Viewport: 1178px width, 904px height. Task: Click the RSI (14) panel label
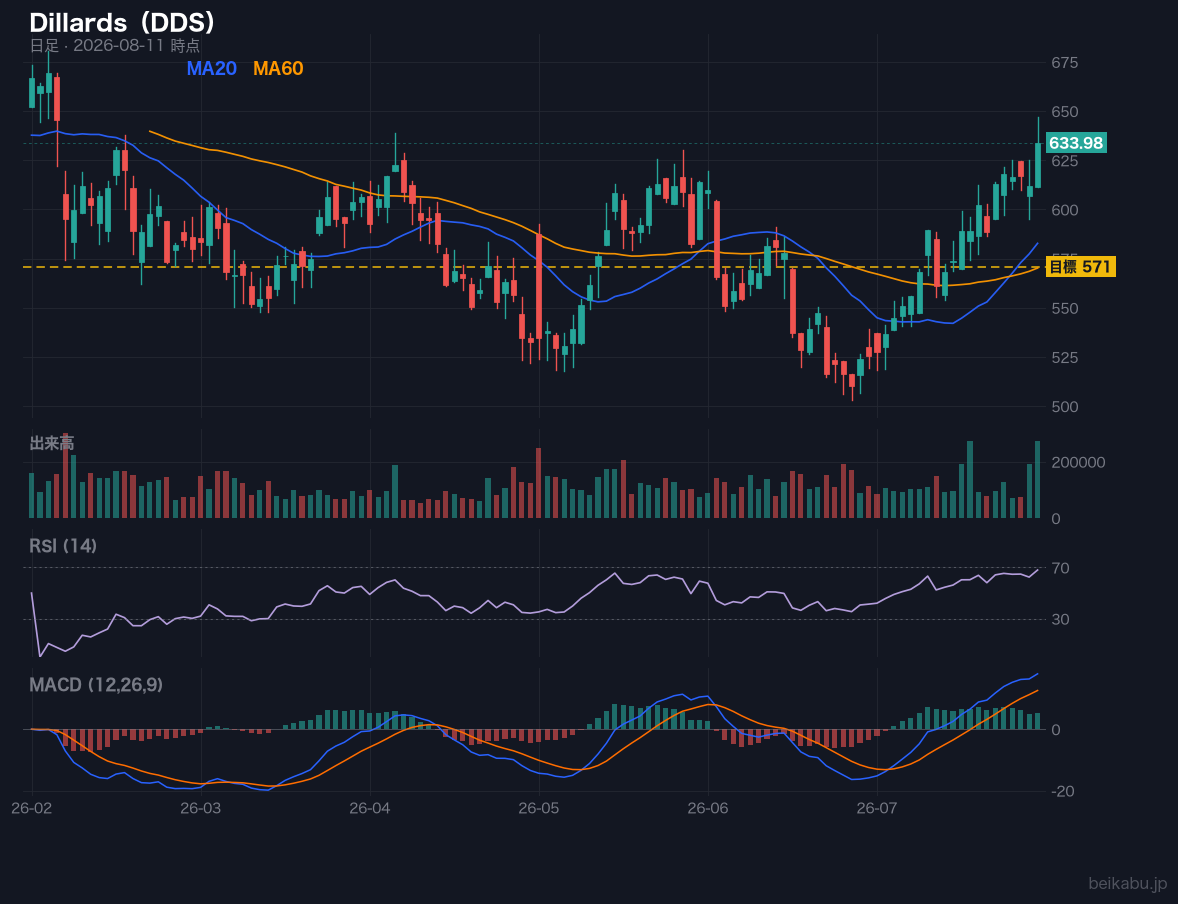tap(63, 546)
